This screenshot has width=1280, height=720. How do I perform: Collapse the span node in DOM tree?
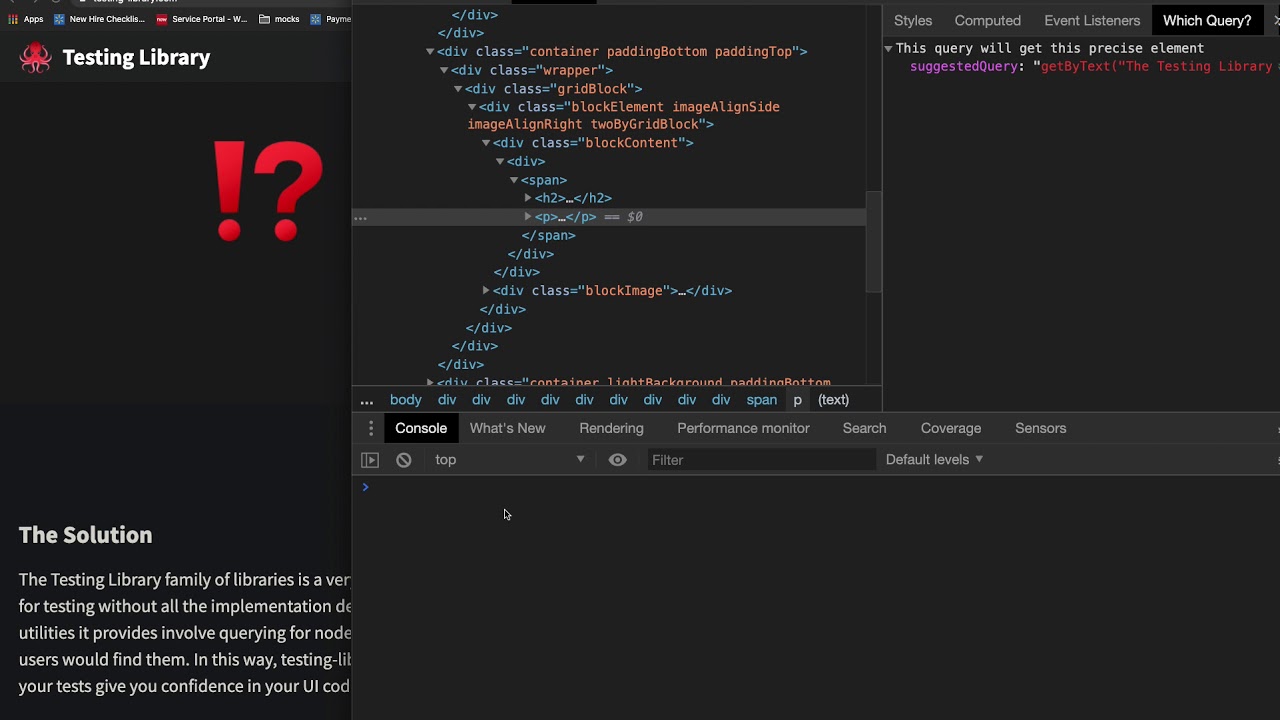pyautogui.click(x=514, y=180)
